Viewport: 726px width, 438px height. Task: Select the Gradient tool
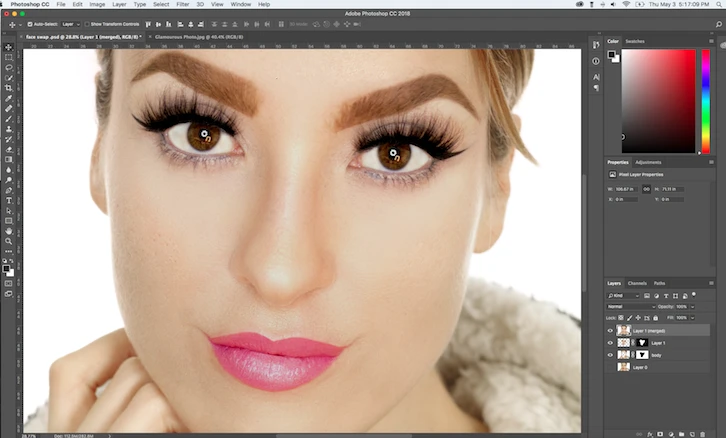pyautogui.click(x=8, y=159)
